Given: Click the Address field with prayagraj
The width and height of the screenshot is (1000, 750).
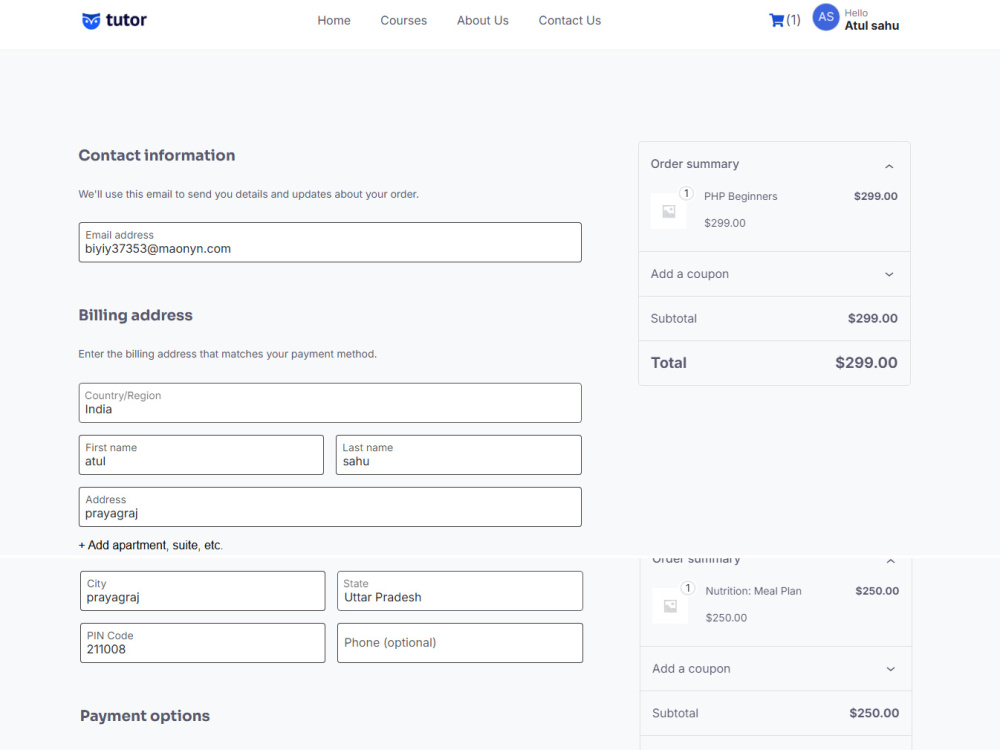Looking at the screenshot, I should [330, 507].
